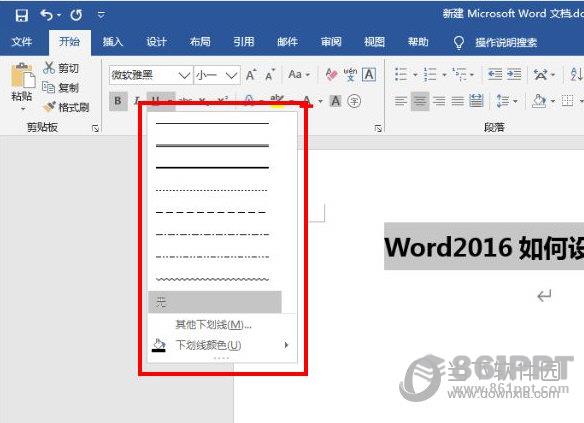Click the Sort icon in paragraph group
Image resolution: width=584 pixels, height=423 pixels.
(576, 74)
